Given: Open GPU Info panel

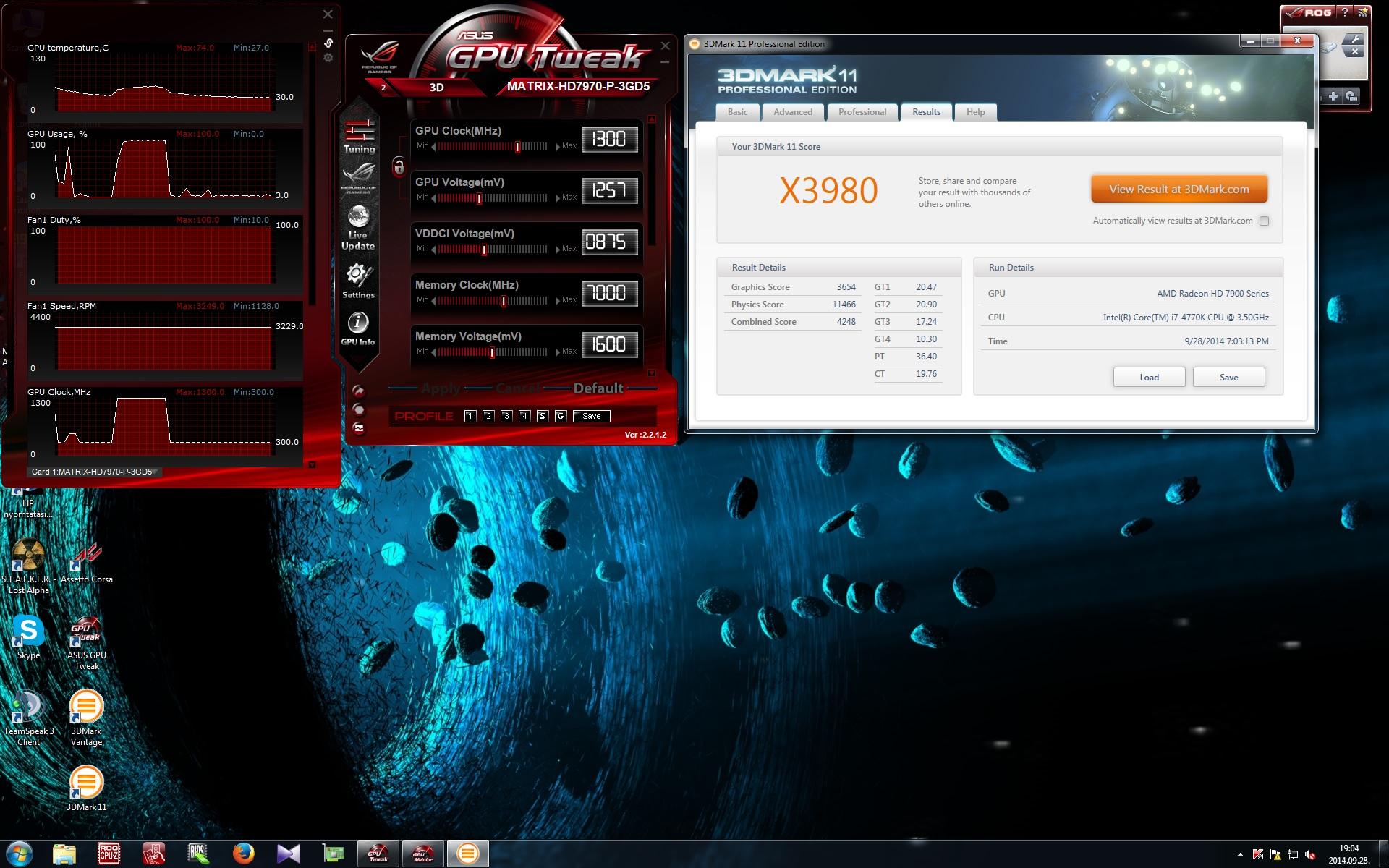Looking at the screenshot, I should (x=358, y=328).
